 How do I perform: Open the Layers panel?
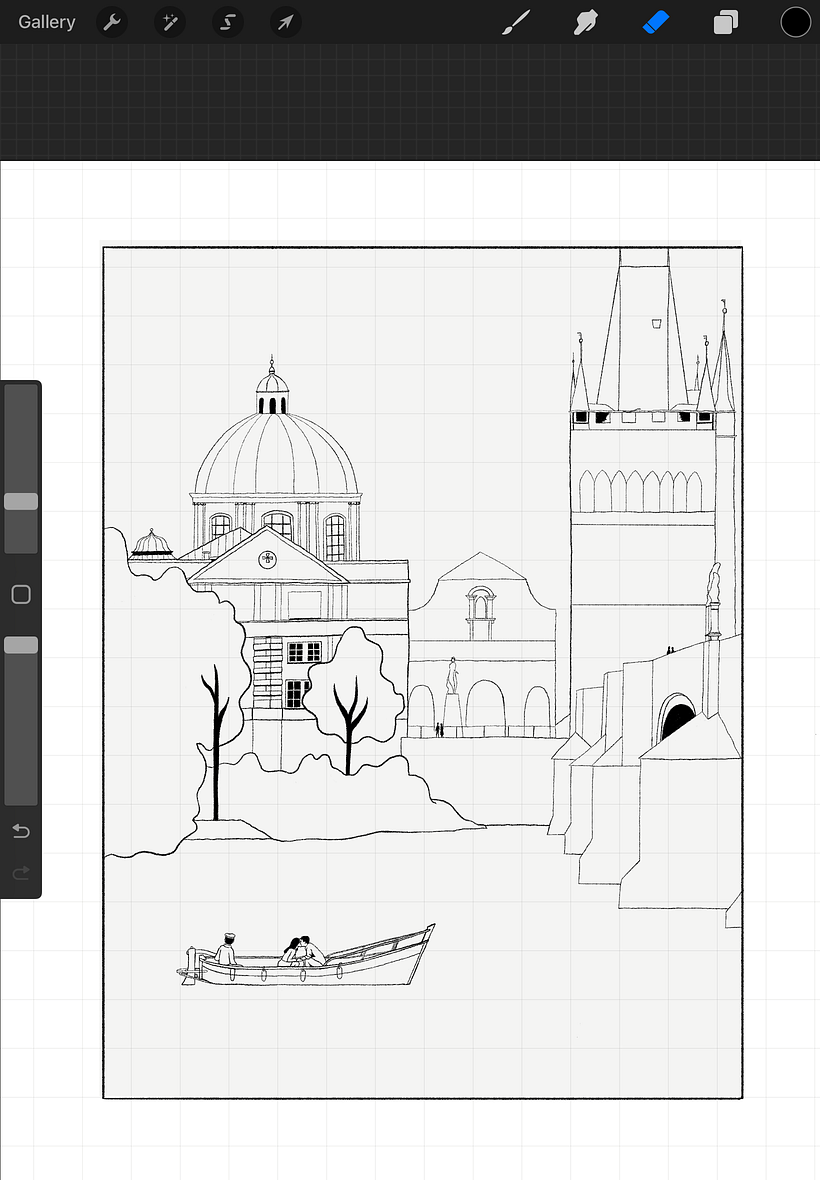[726, 22]
